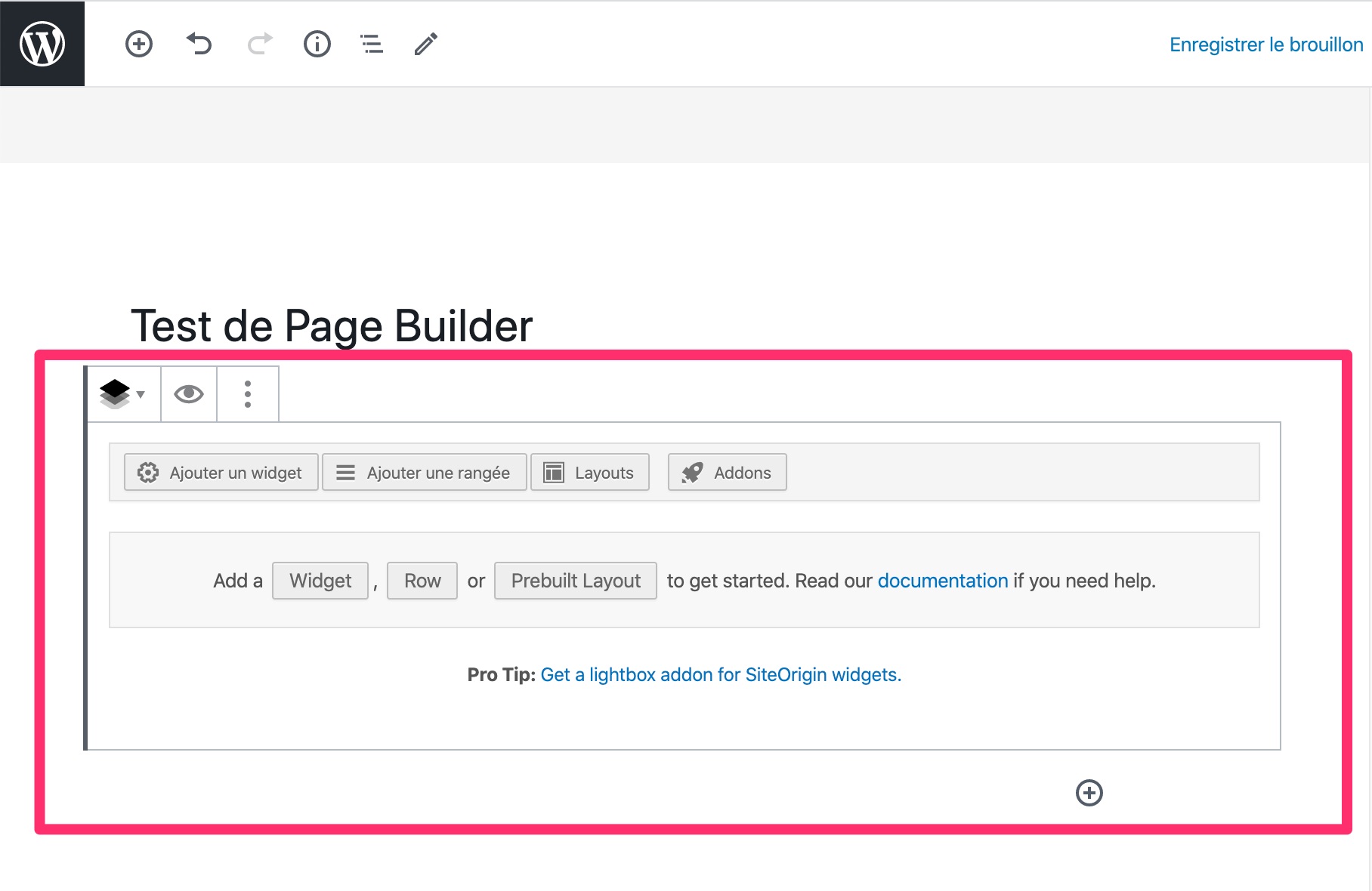Viewport: 1372px width, 891px height.
Task: Add a new block with bottom plus button
Action: click(1089, 793)
